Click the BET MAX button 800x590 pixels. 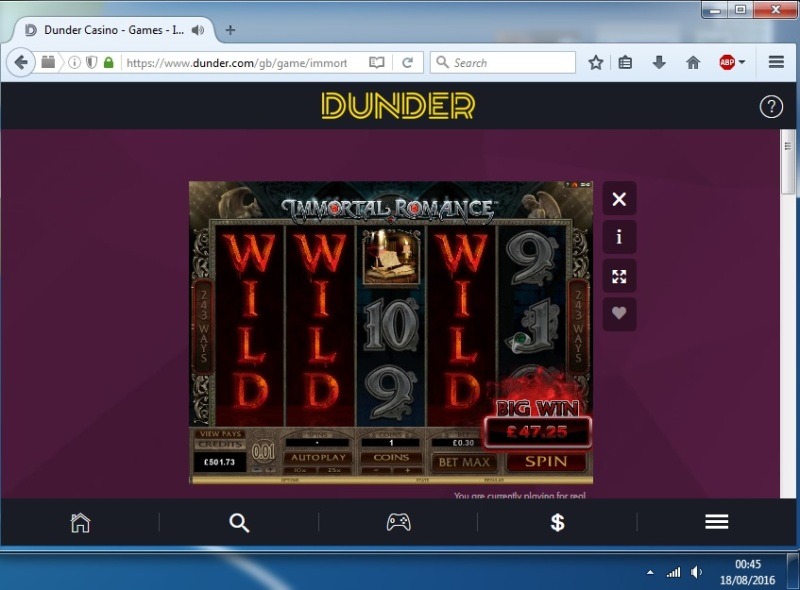pos(464,462)
